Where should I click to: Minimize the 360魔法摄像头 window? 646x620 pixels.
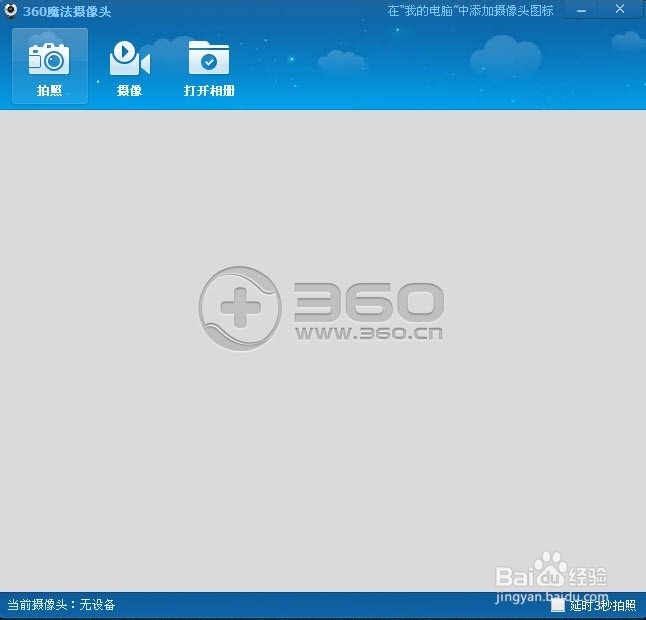(x=581, y=10)
